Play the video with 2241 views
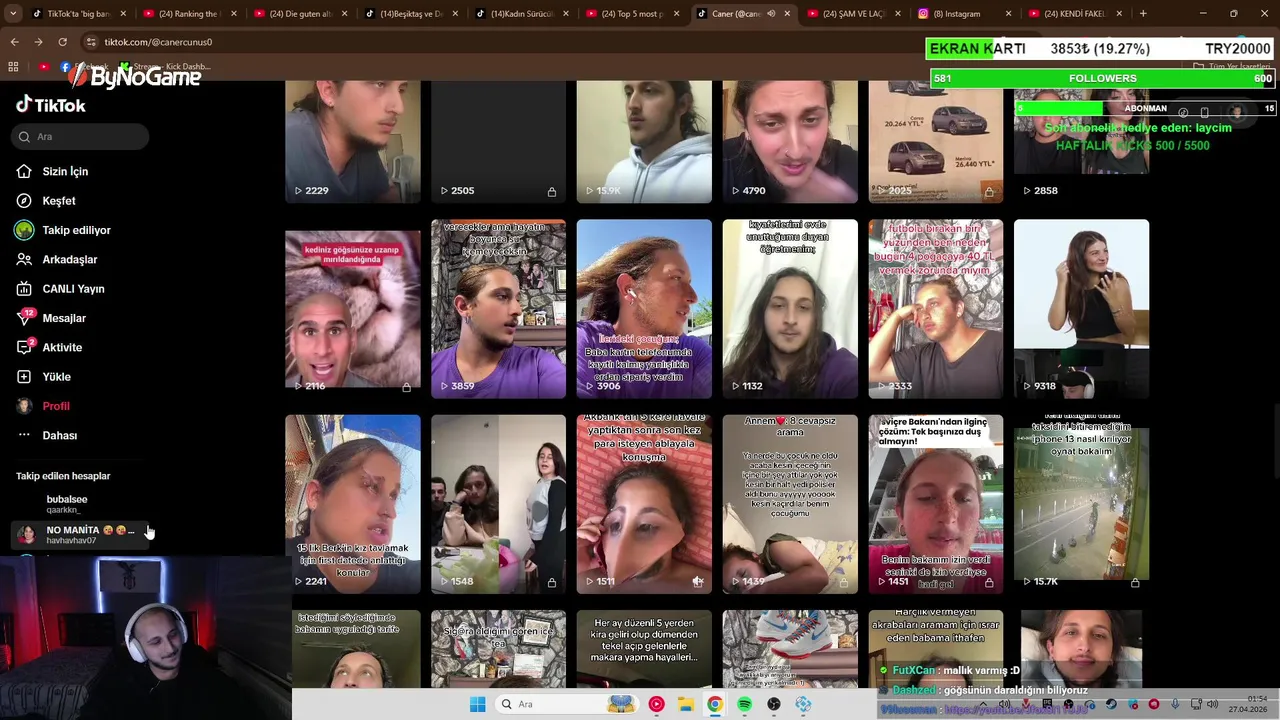 tap(353, 504)
